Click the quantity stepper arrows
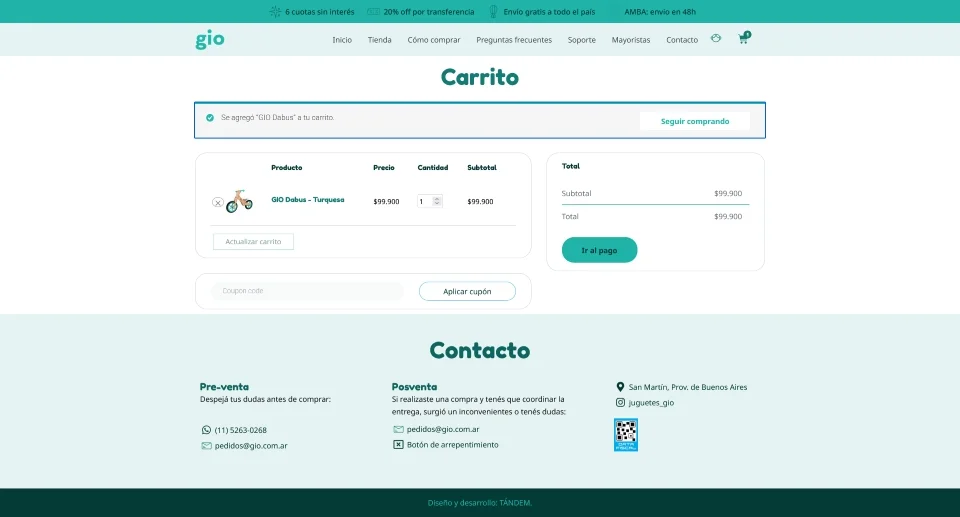Viewport: 960px width, 517px height. (x=437, y=201)
